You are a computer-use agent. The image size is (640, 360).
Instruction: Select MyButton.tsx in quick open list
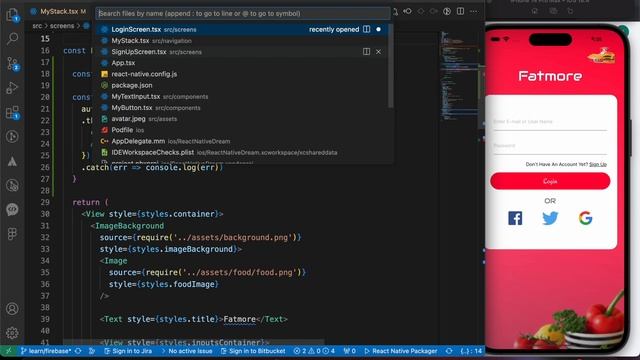(242, 107)
